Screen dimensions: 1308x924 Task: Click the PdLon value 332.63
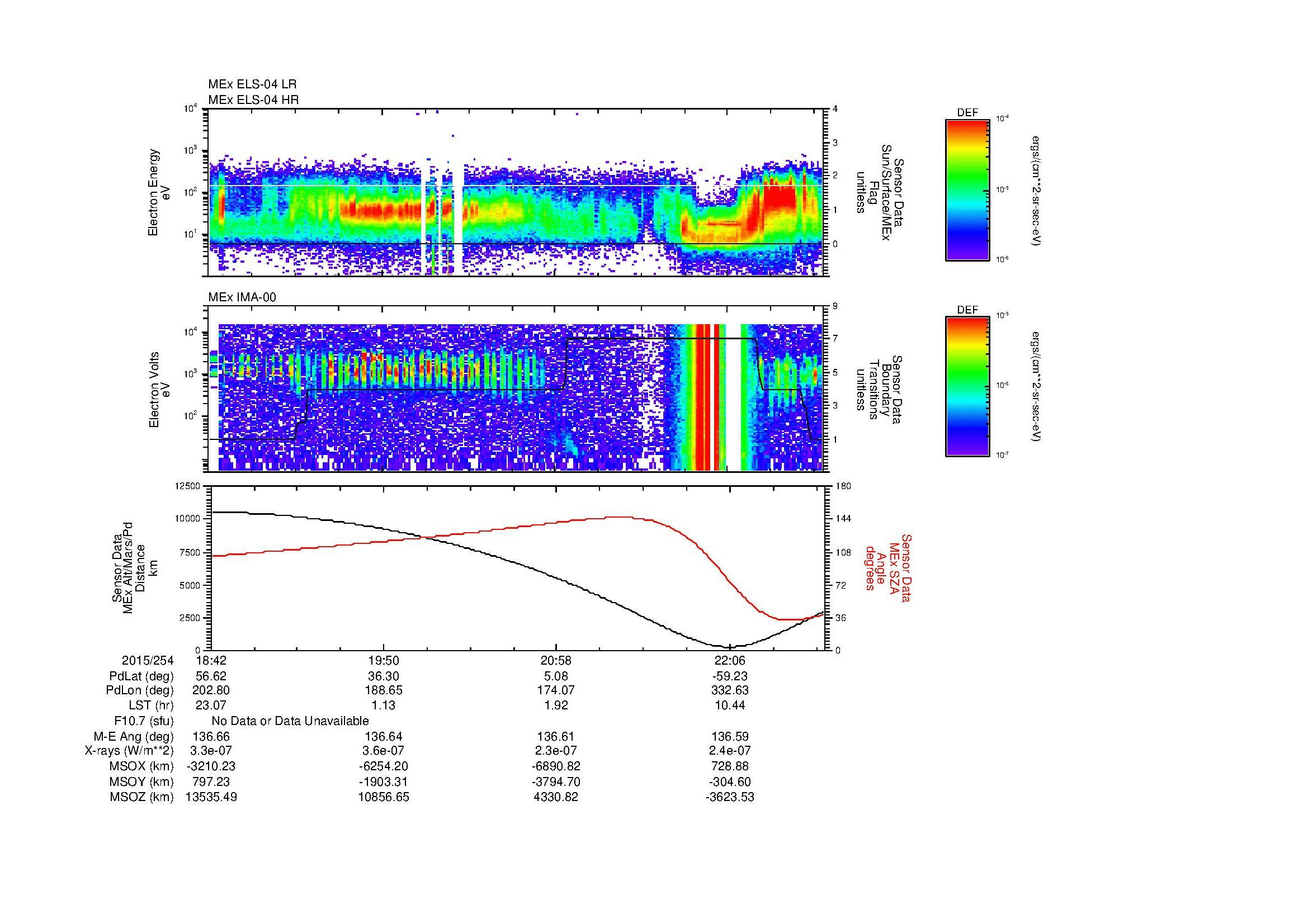tap(730, 690)
